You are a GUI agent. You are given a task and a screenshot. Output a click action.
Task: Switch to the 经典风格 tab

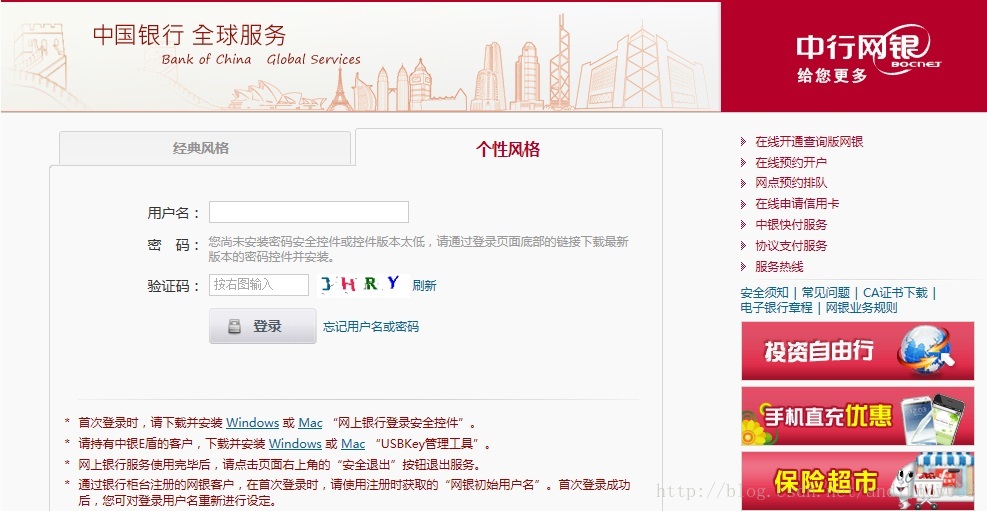[205, 149]
